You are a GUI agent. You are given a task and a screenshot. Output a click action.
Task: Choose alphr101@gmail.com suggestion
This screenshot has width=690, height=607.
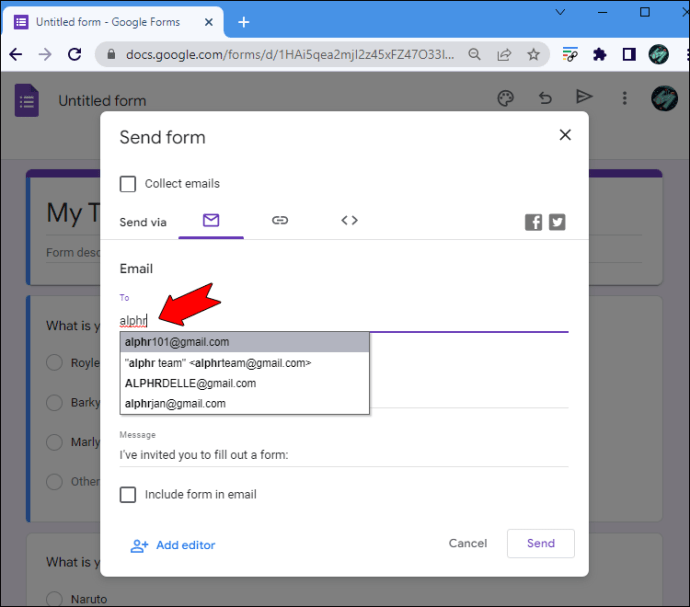[x=245, y=342]
